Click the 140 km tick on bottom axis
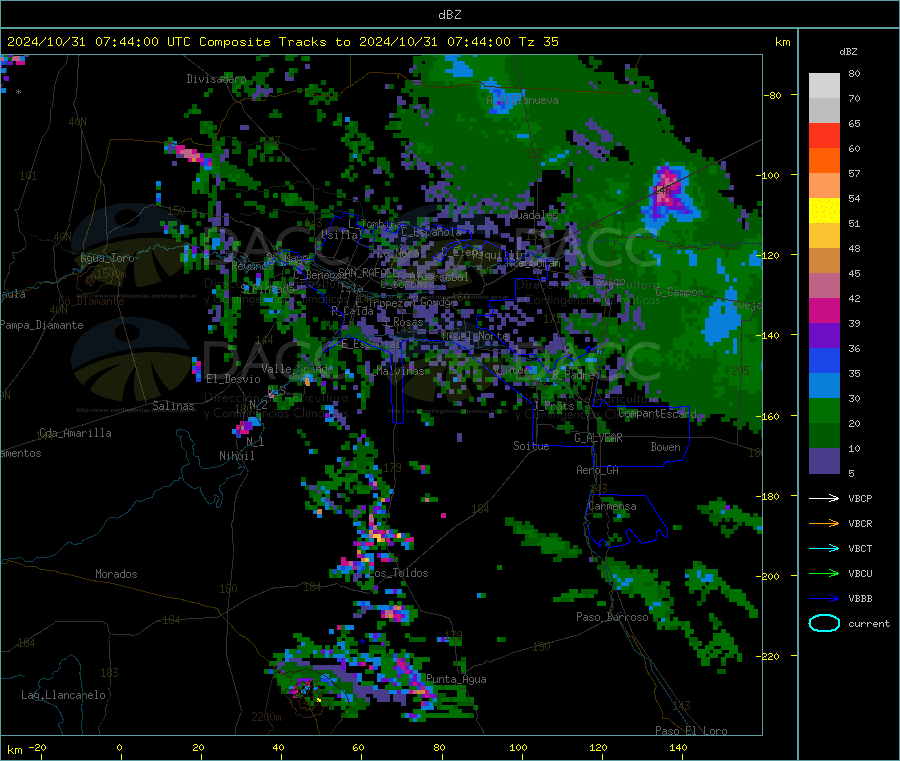Viewport: 900px width, 761px height. coord(678,748)
